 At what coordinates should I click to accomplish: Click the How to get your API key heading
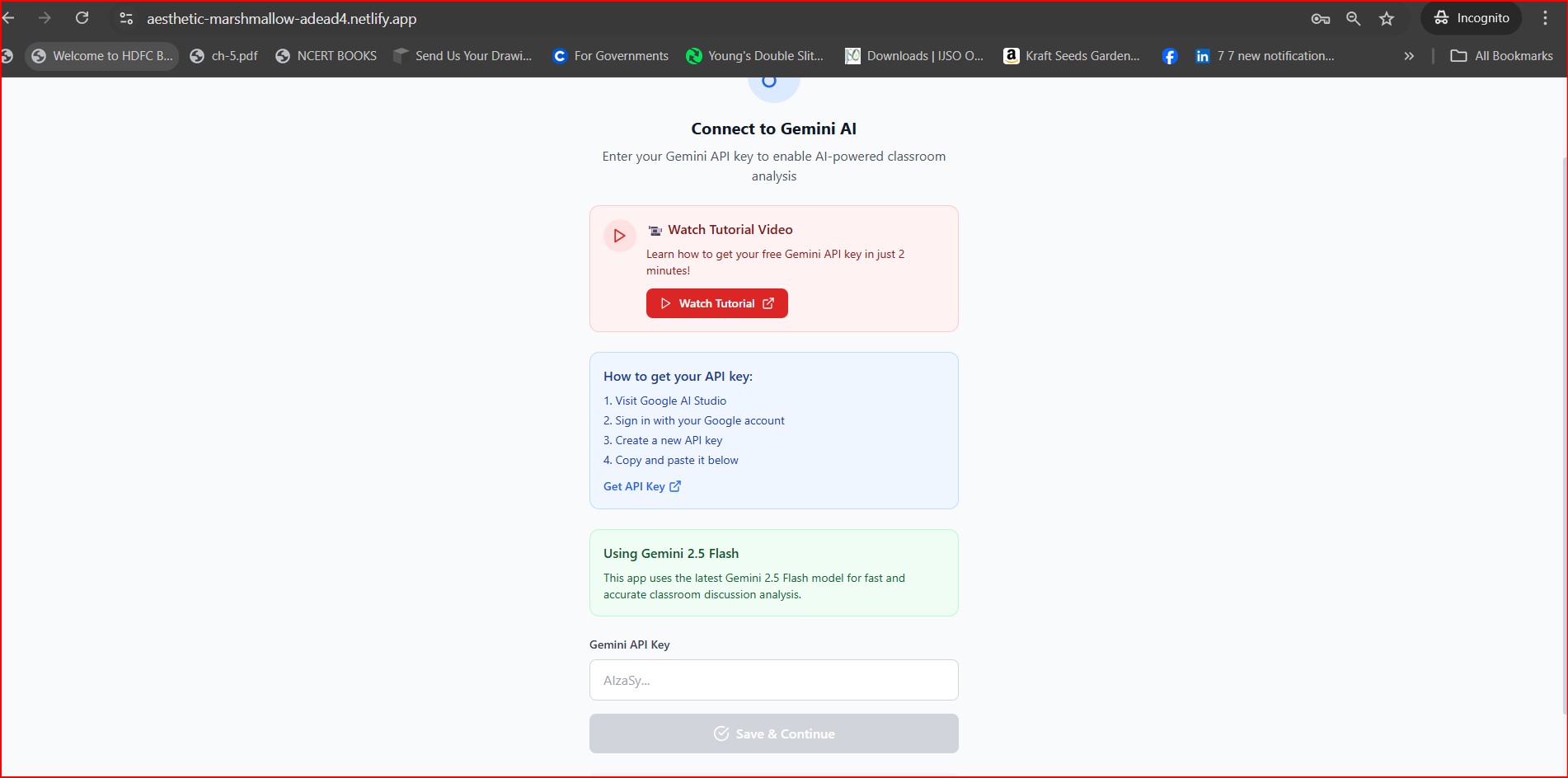(678, 377)
